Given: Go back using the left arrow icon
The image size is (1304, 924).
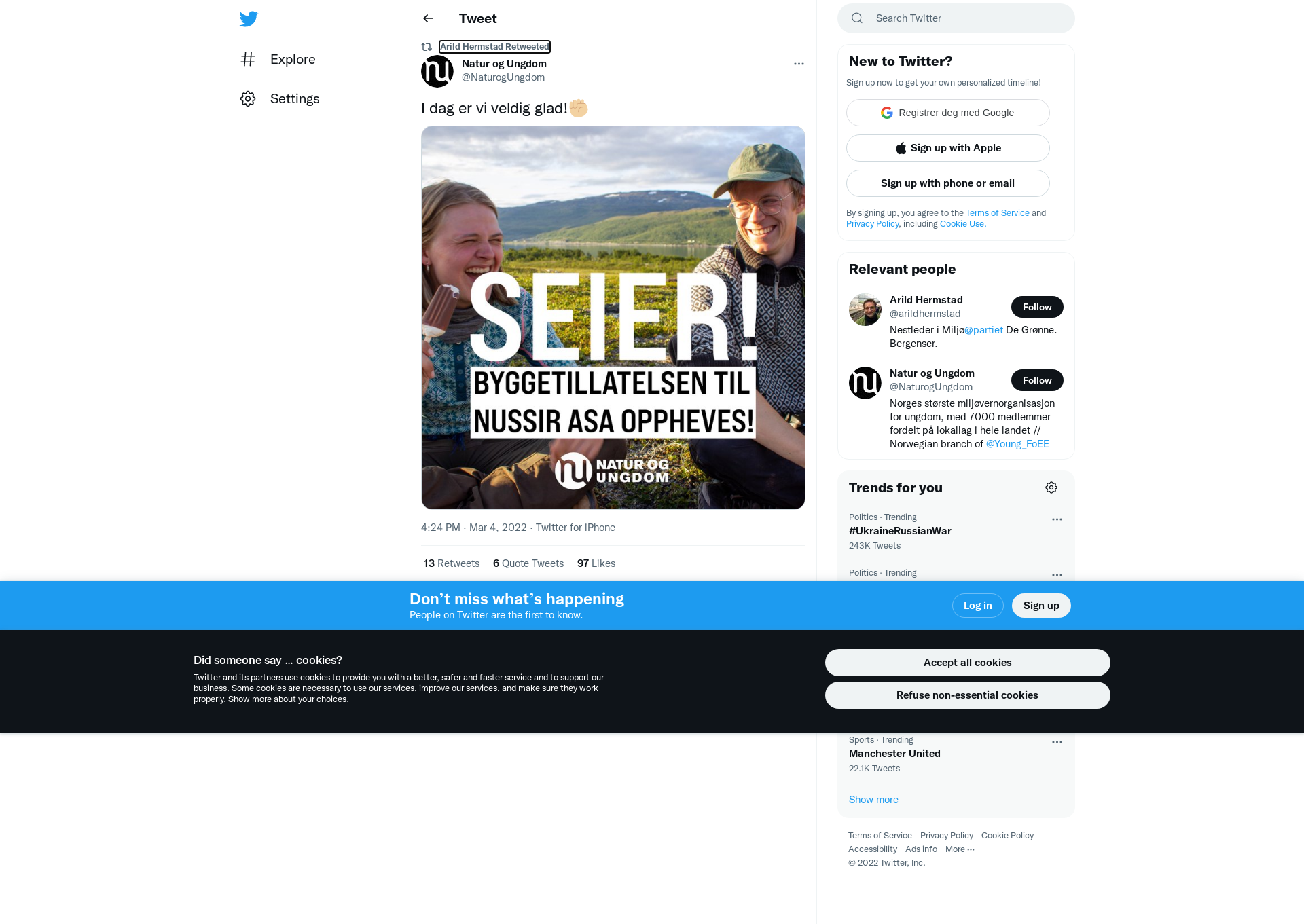Looking at the screenshot, I should pos(428,18).
